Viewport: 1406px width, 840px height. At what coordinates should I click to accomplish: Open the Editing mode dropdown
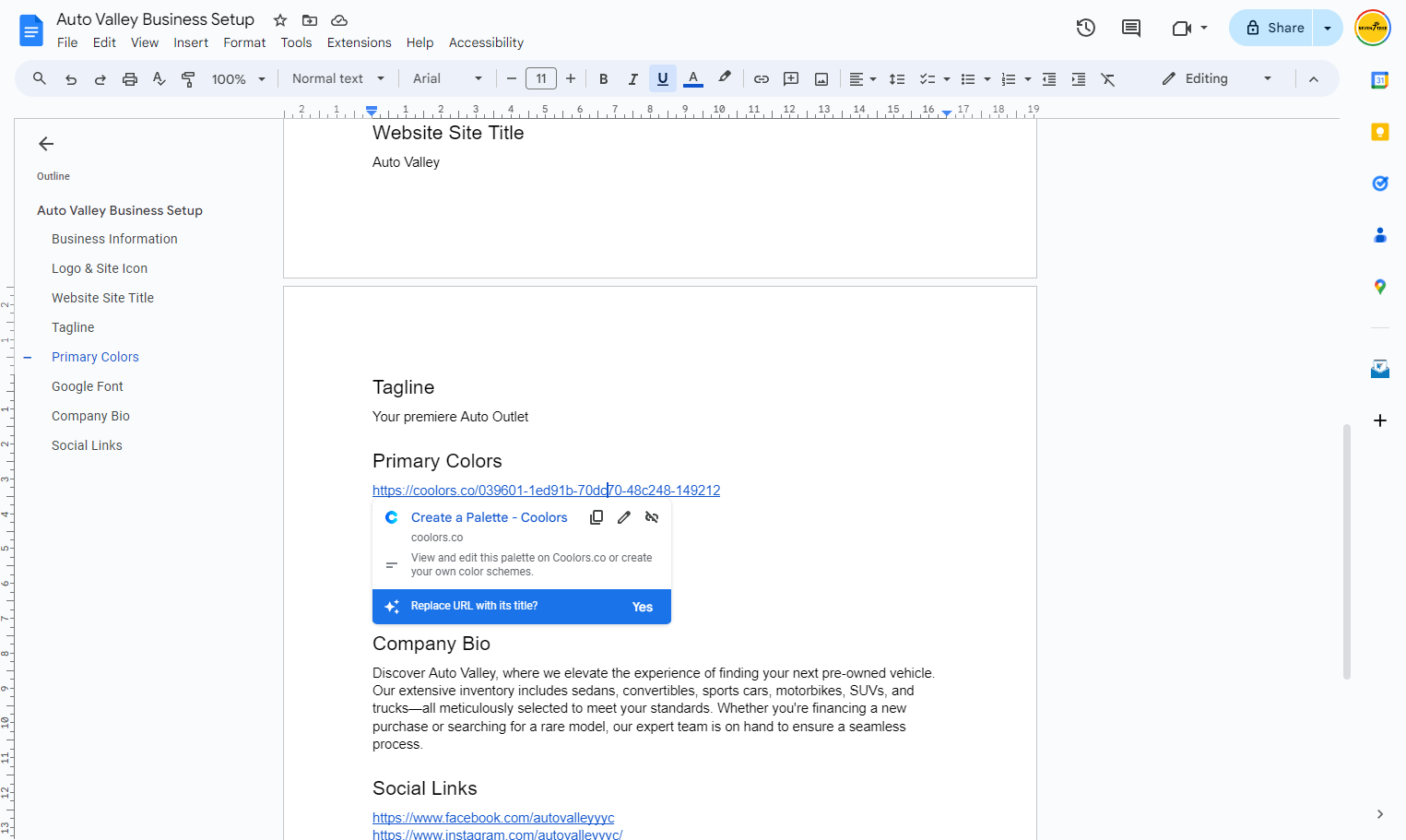(x=1217, y=78)
